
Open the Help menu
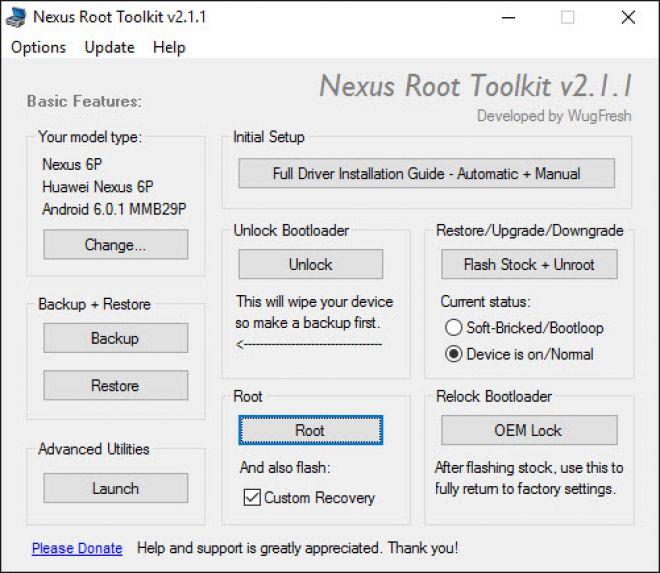(169, 47)
